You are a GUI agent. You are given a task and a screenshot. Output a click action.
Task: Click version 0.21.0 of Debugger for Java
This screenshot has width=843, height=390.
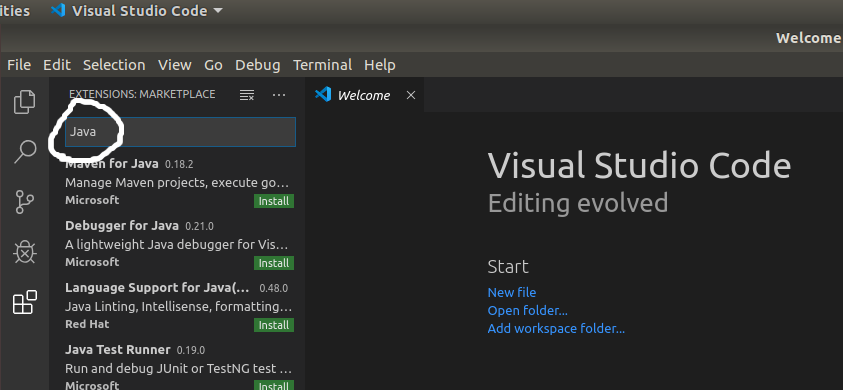point(199,226)
